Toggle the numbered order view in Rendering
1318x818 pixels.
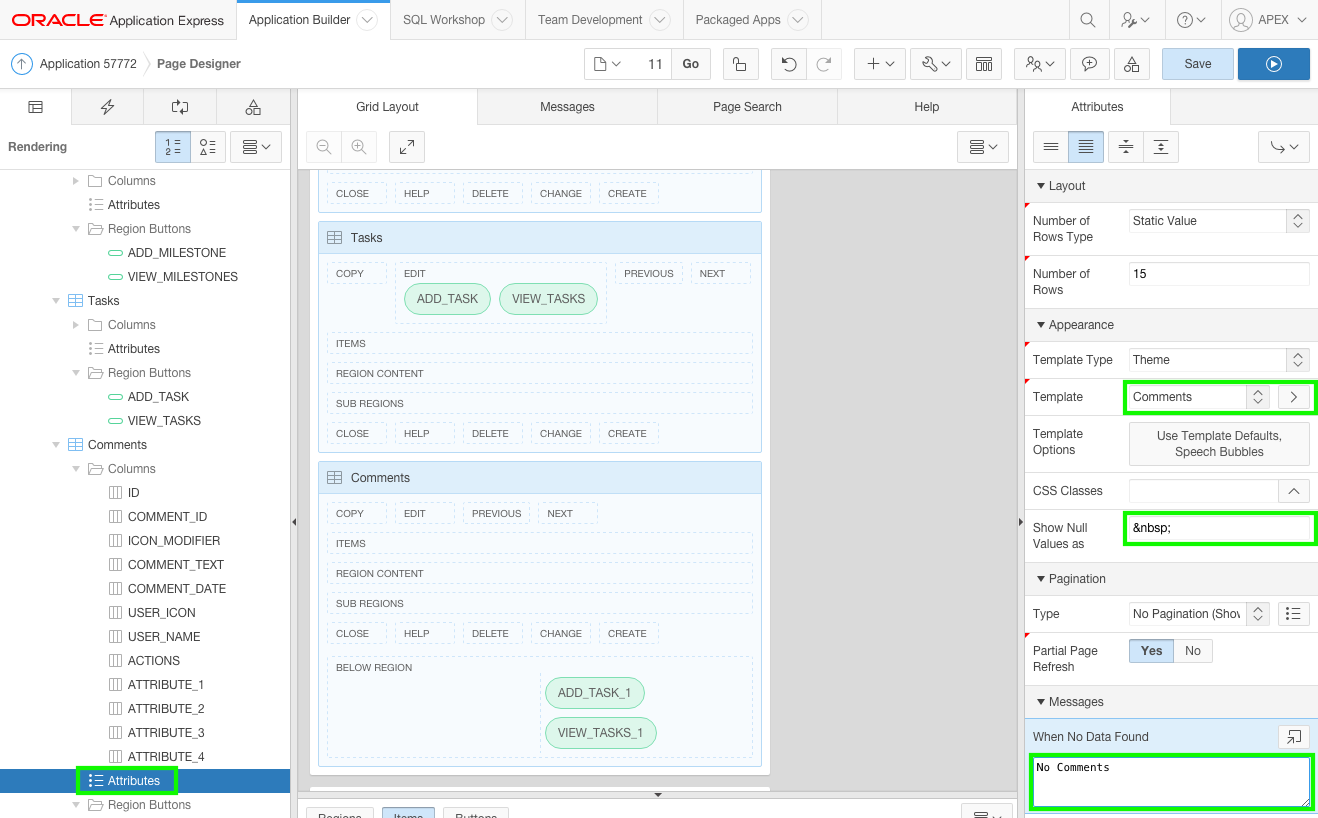pyautogui.click(x=172, y=146)
